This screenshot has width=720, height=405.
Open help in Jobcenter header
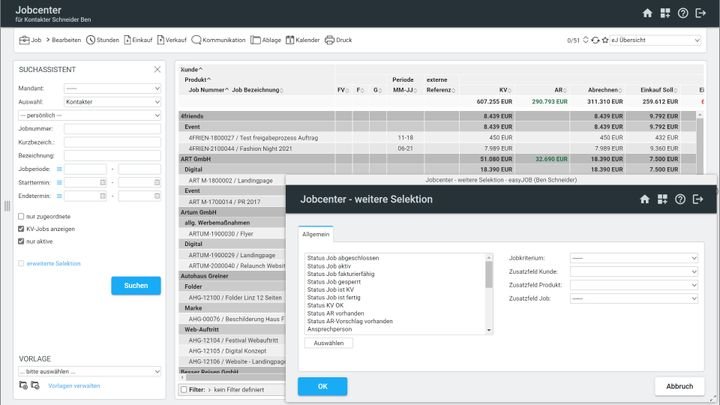coord(683,13)
